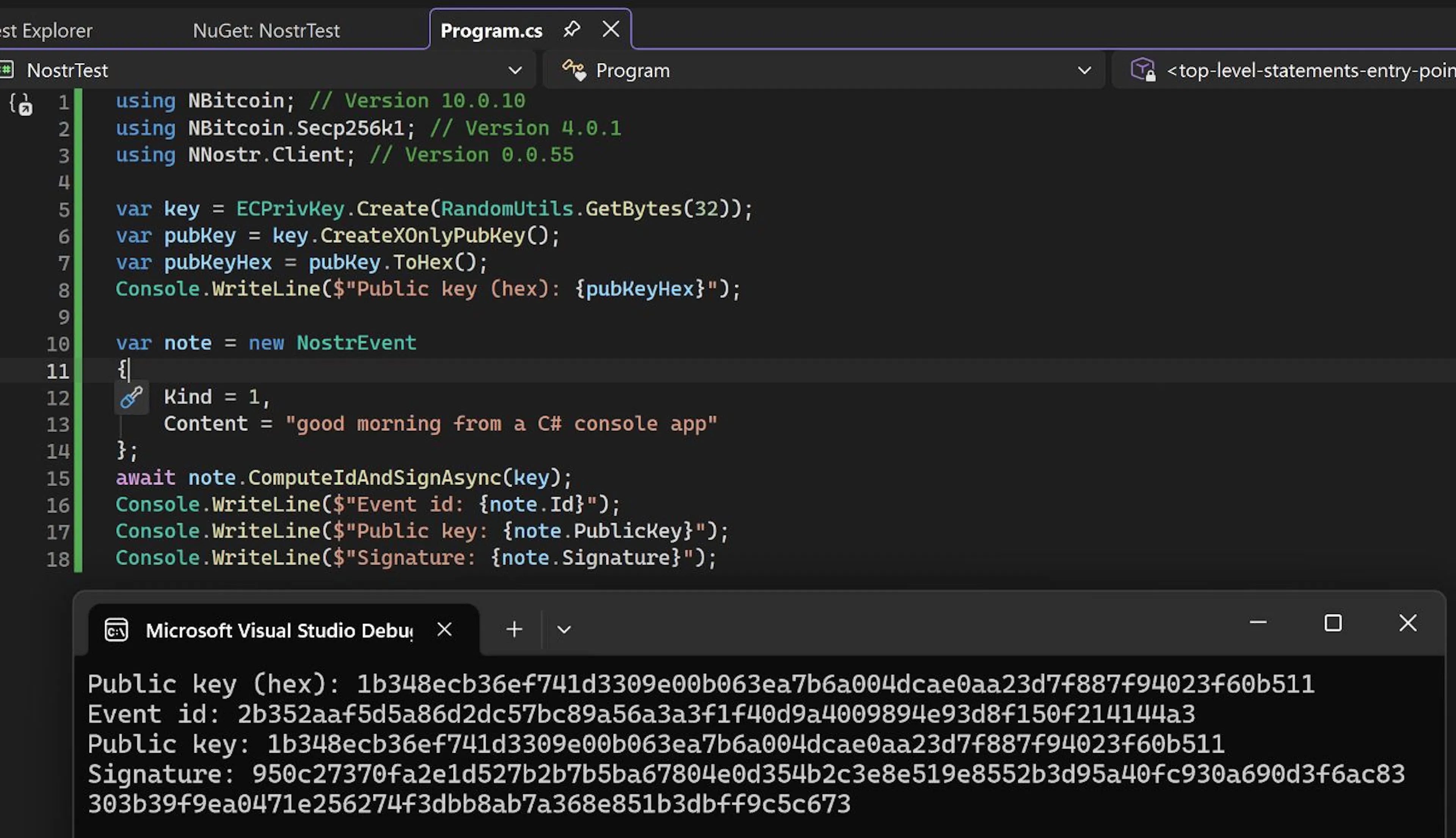Click the "Public key:" console output line
Viewport: 1456px width, 838px height.
[x=656, y=744]
